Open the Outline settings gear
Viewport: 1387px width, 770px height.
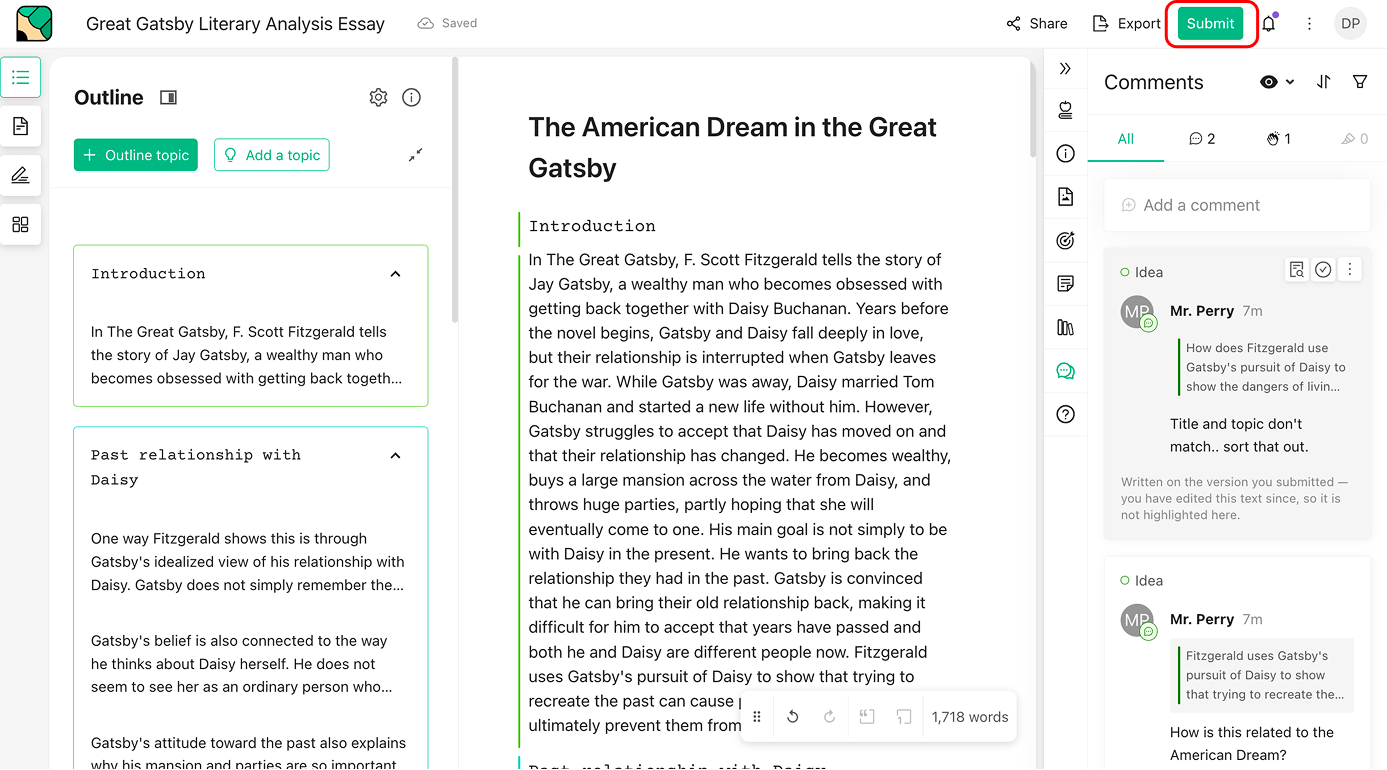(x=378, y=97)
